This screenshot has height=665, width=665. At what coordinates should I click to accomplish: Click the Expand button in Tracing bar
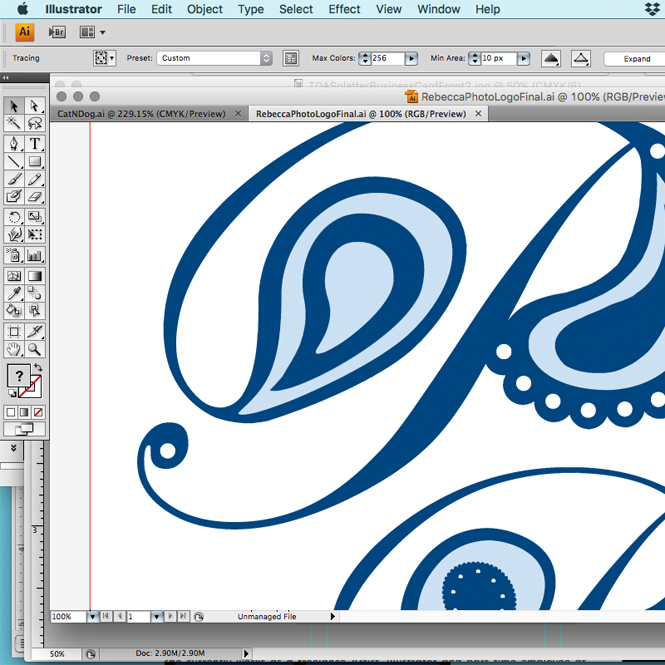(x=636, y=59)
